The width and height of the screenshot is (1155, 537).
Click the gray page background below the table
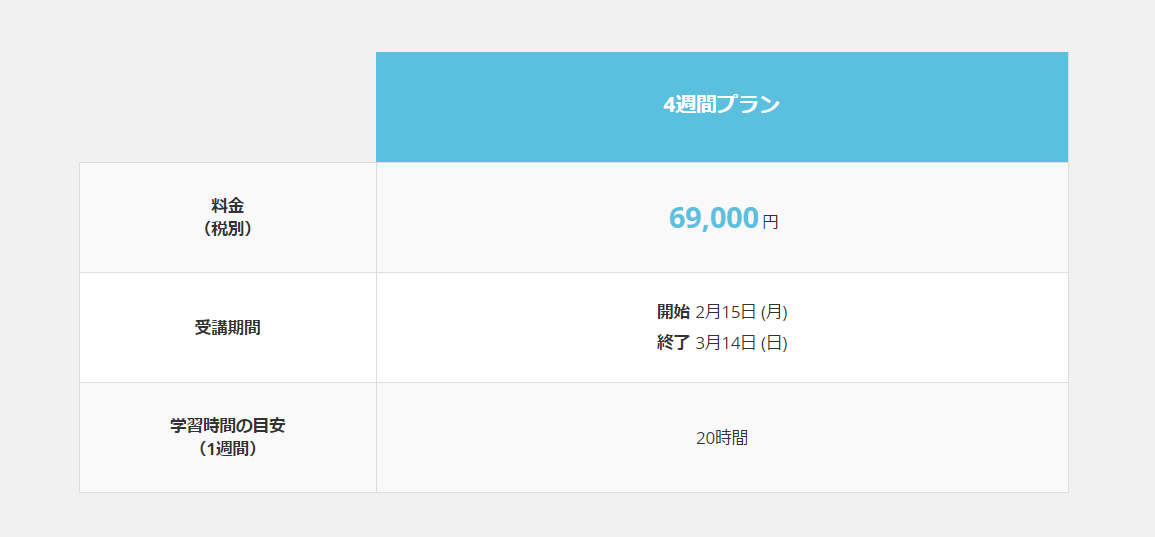pos(577,515)
